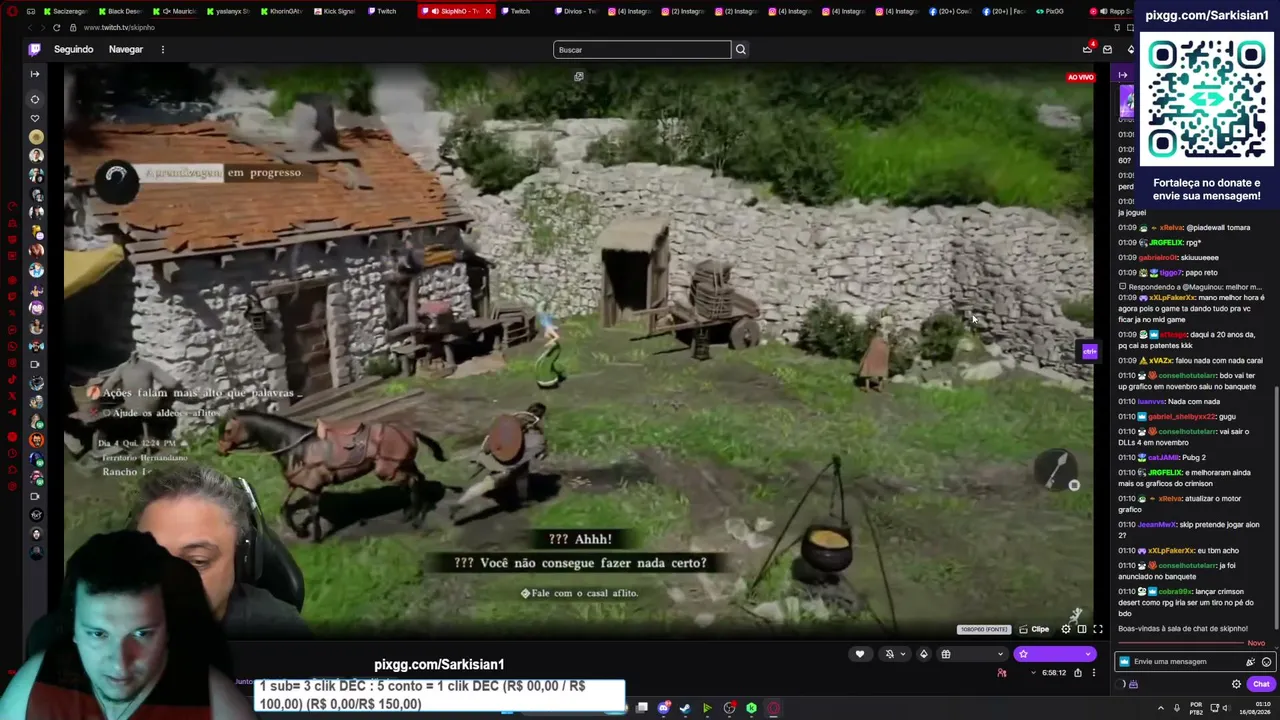The height and width of the screenshot is (720, 1280).
Task: Follow the channel with the heart button
Action: coord(860,654)
